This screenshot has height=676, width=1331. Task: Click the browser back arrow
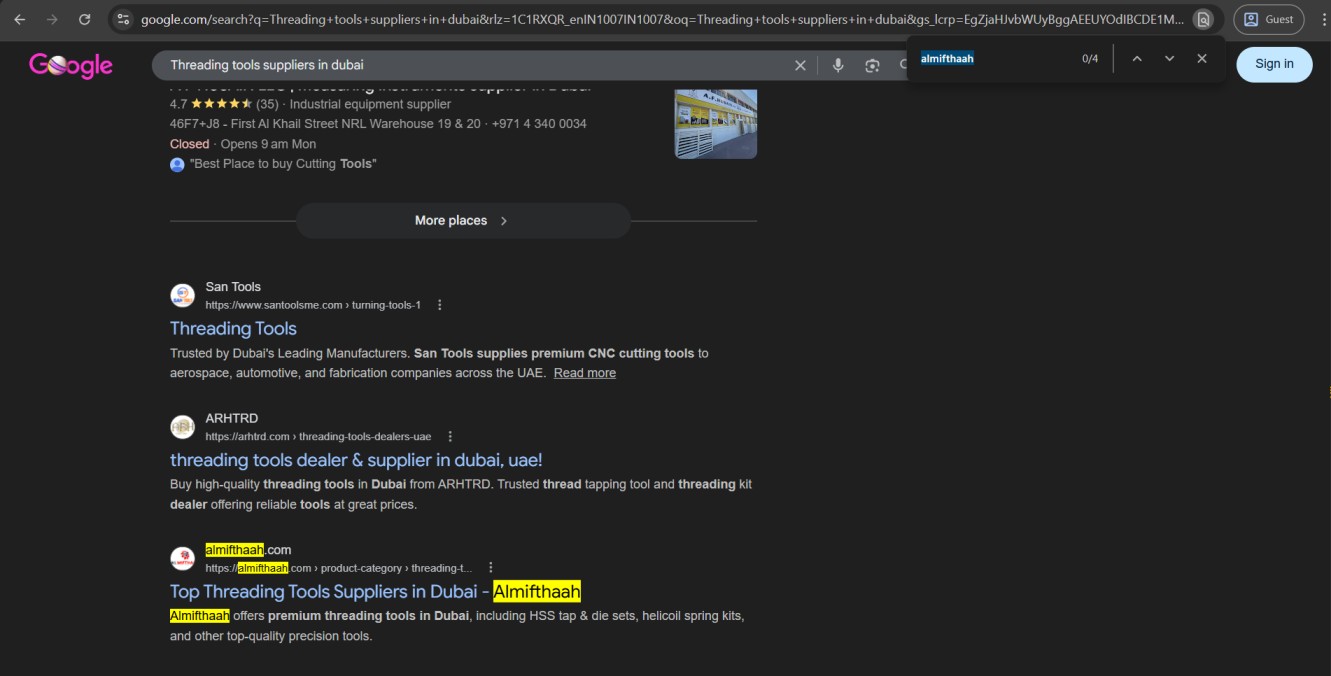click(20, 19)
